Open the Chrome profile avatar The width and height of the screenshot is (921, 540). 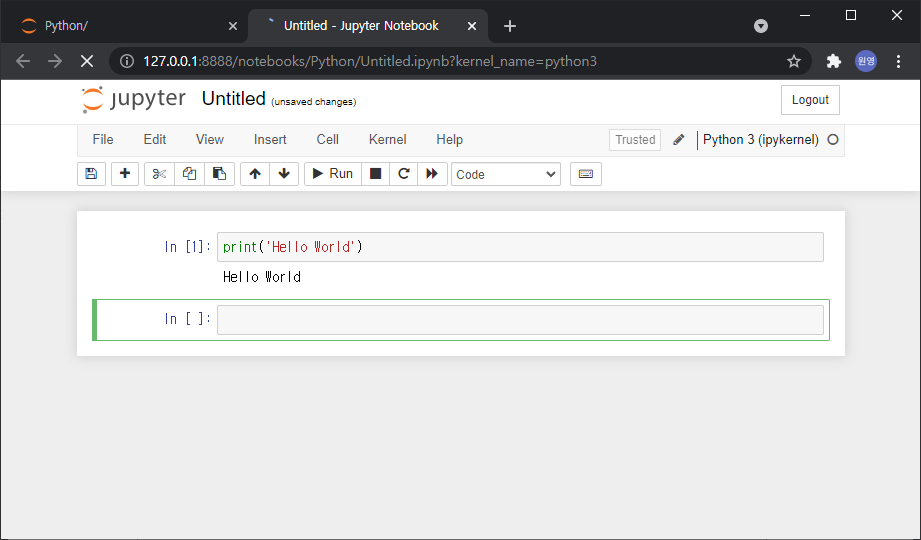tap(866, 61)
